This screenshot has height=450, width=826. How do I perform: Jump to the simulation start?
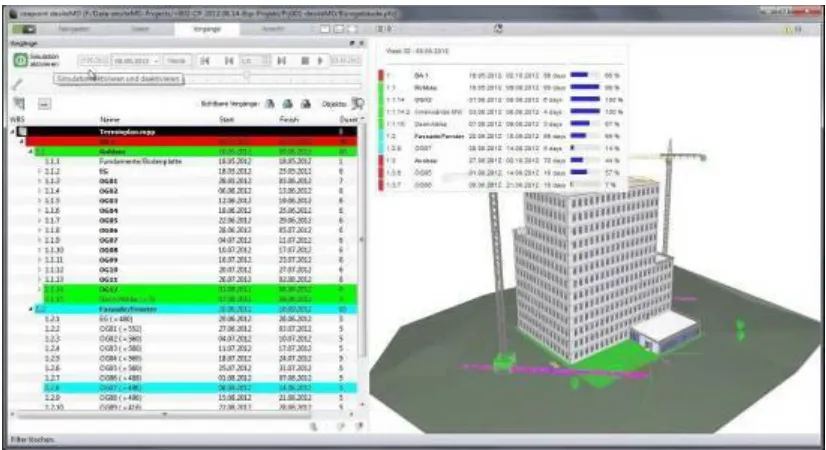[205, 61]
